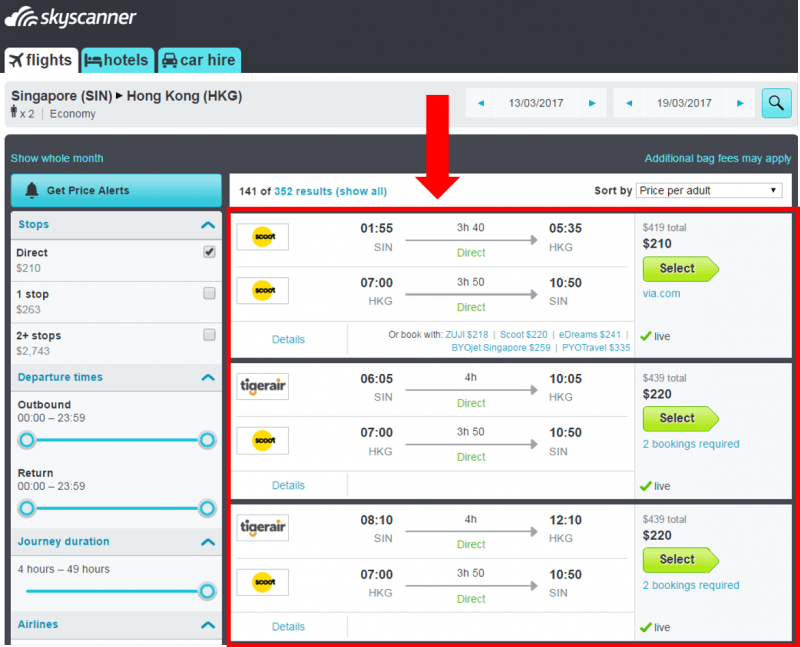Book with ZUJI $218 link
The height and width of the screenshot is (647, 800).
467,335
